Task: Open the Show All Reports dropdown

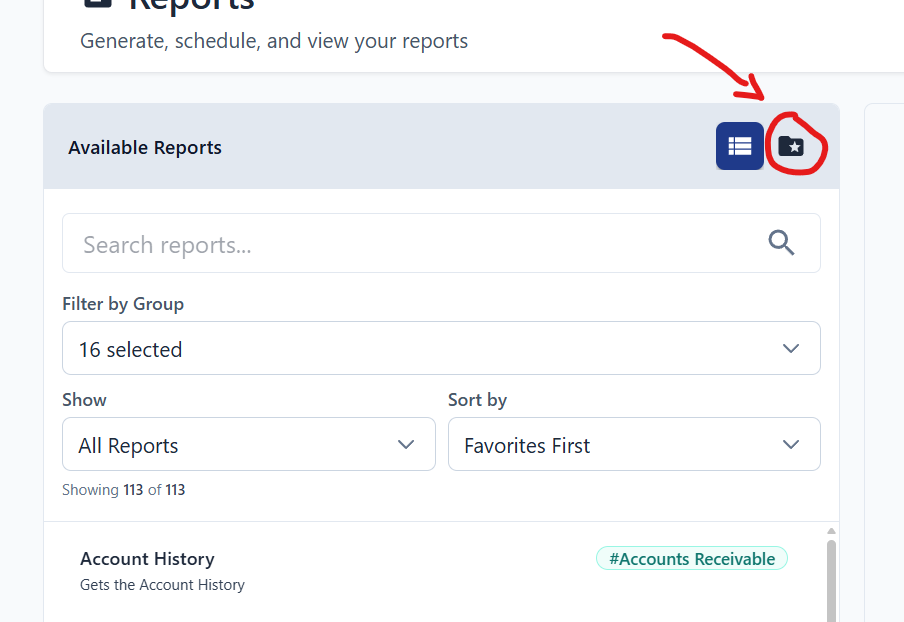Action: (248, 444)
